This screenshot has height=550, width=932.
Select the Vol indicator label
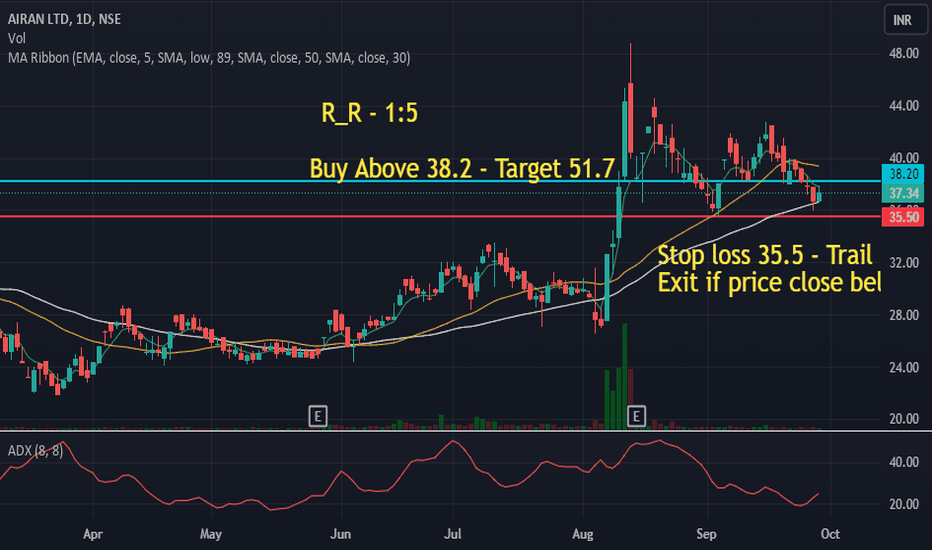17,39
